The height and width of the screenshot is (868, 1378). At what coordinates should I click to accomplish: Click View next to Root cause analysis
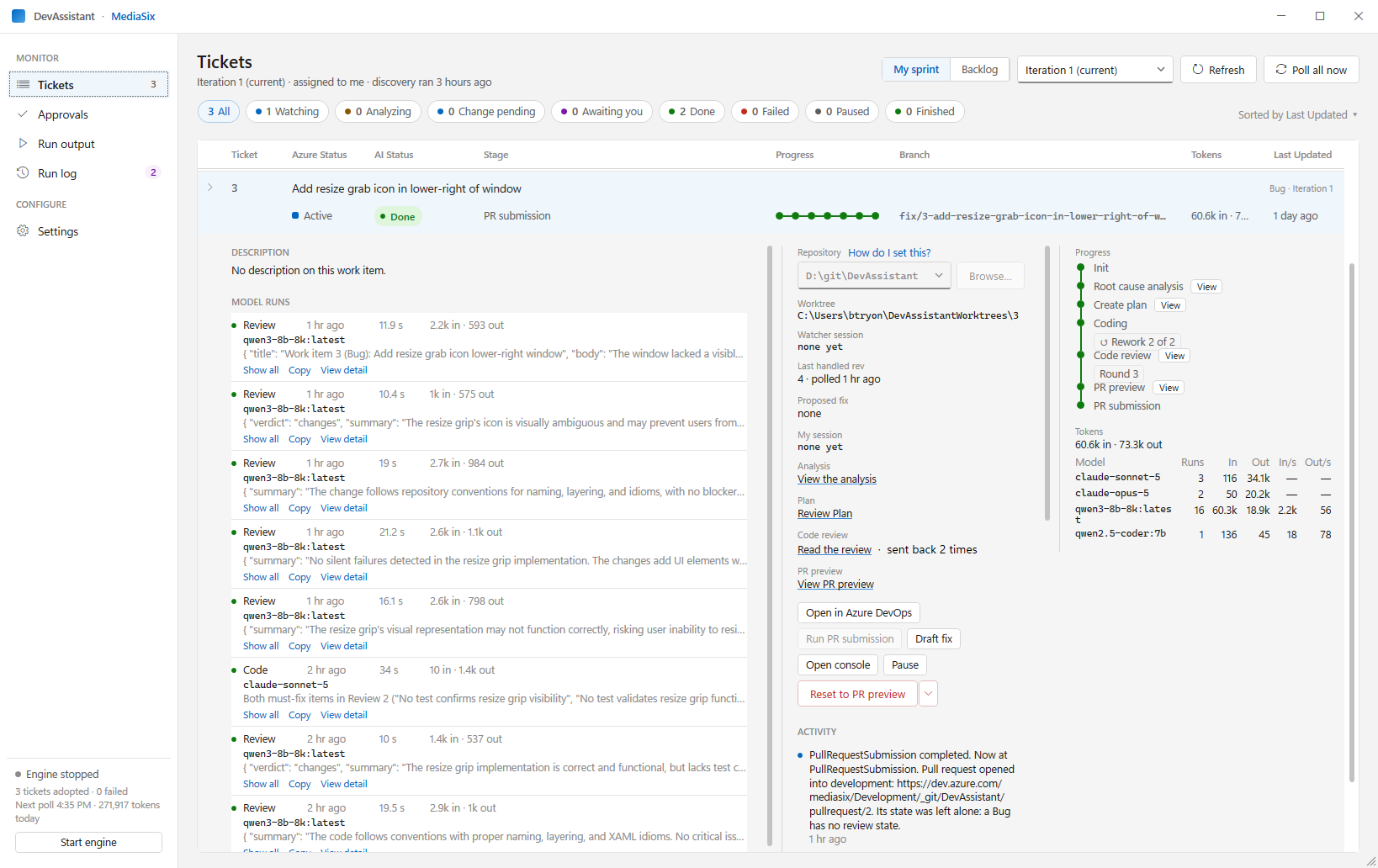(x=1206, y=287)
